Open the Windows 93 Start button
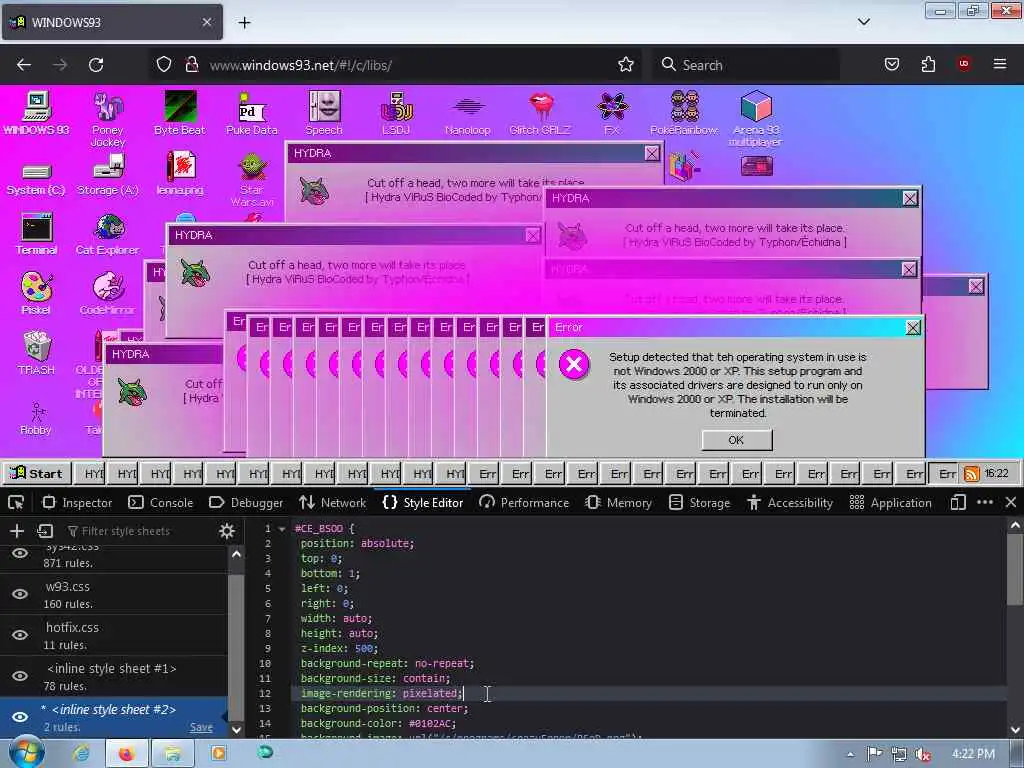The image size is (1024, 768). [x=36, y=473]
